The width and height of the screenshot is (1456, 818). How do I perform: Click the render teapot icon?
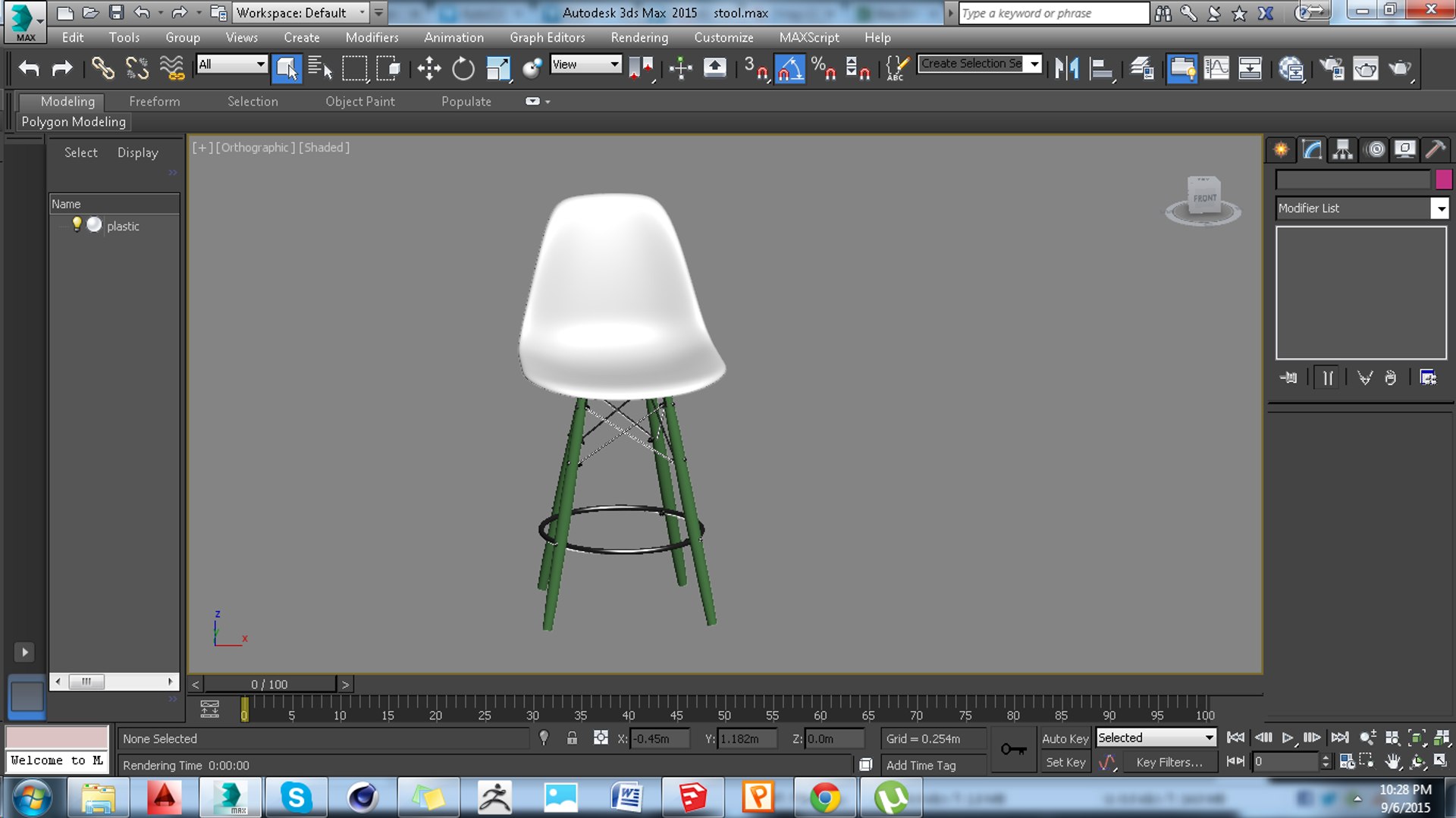point(1400,68)
